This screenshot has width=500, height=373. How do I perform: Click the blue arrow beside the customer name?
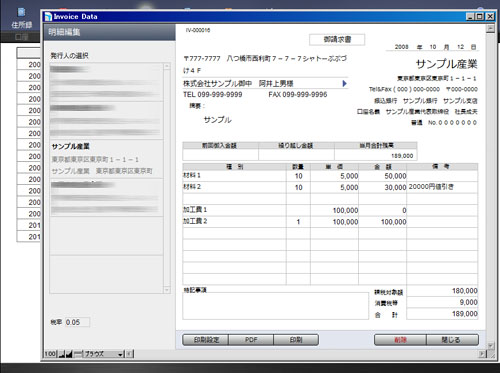click(345, 83)
